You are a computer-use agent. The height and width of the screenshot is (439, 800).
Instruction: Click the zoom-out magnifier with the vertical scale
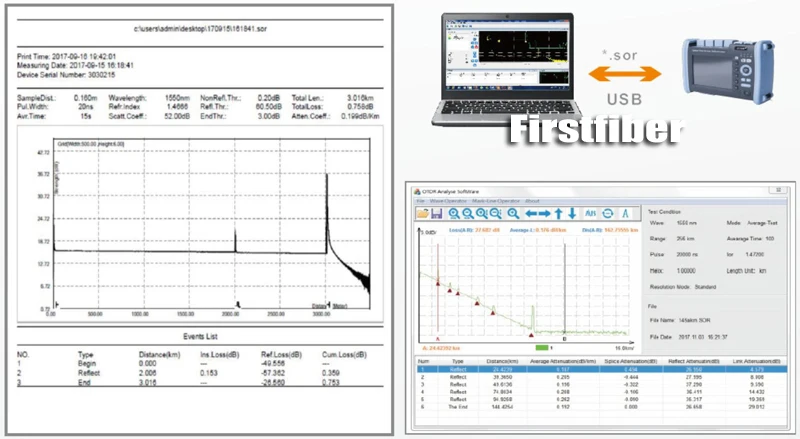point(495,213)
